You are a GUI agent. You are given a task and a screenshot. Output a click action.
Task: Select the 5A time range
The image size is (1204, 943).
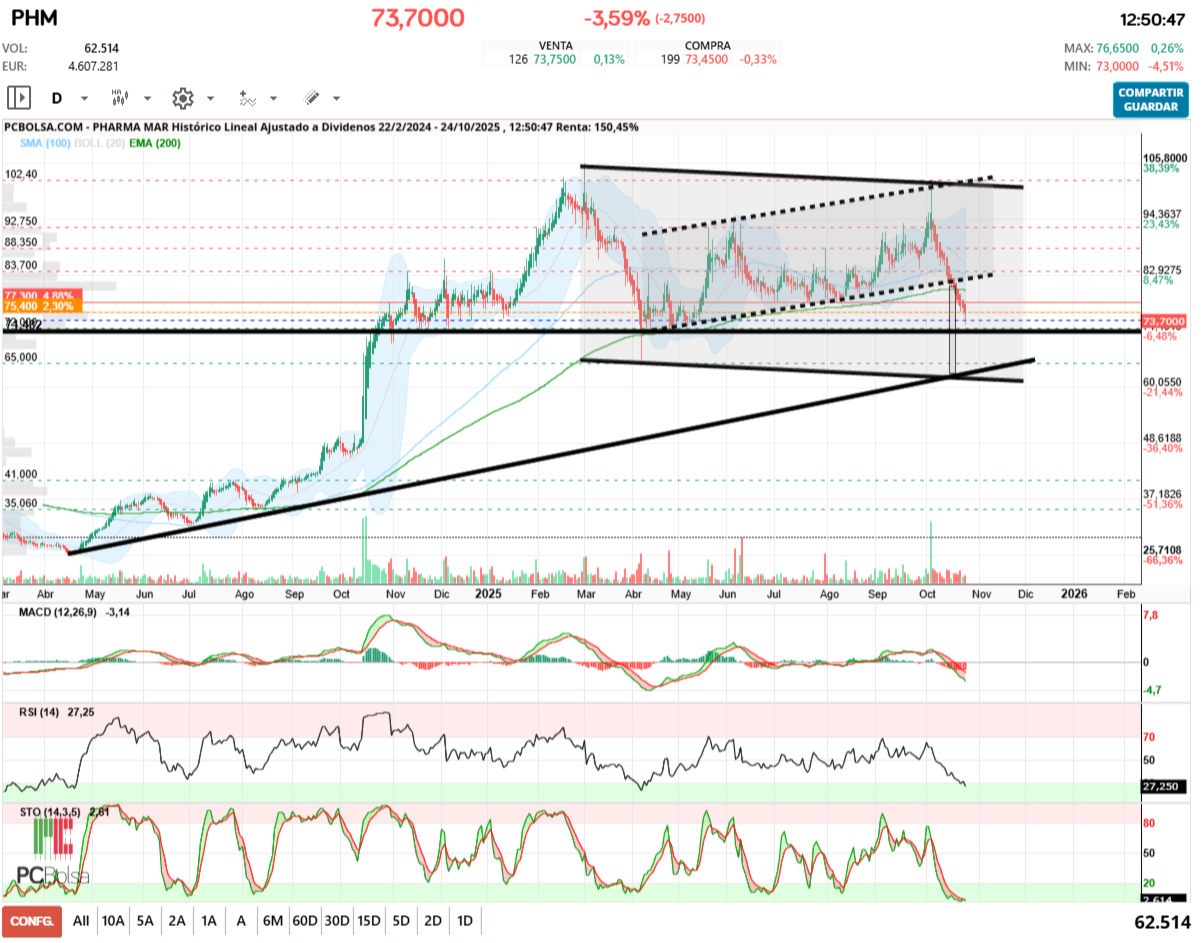(x=146, y=920)
